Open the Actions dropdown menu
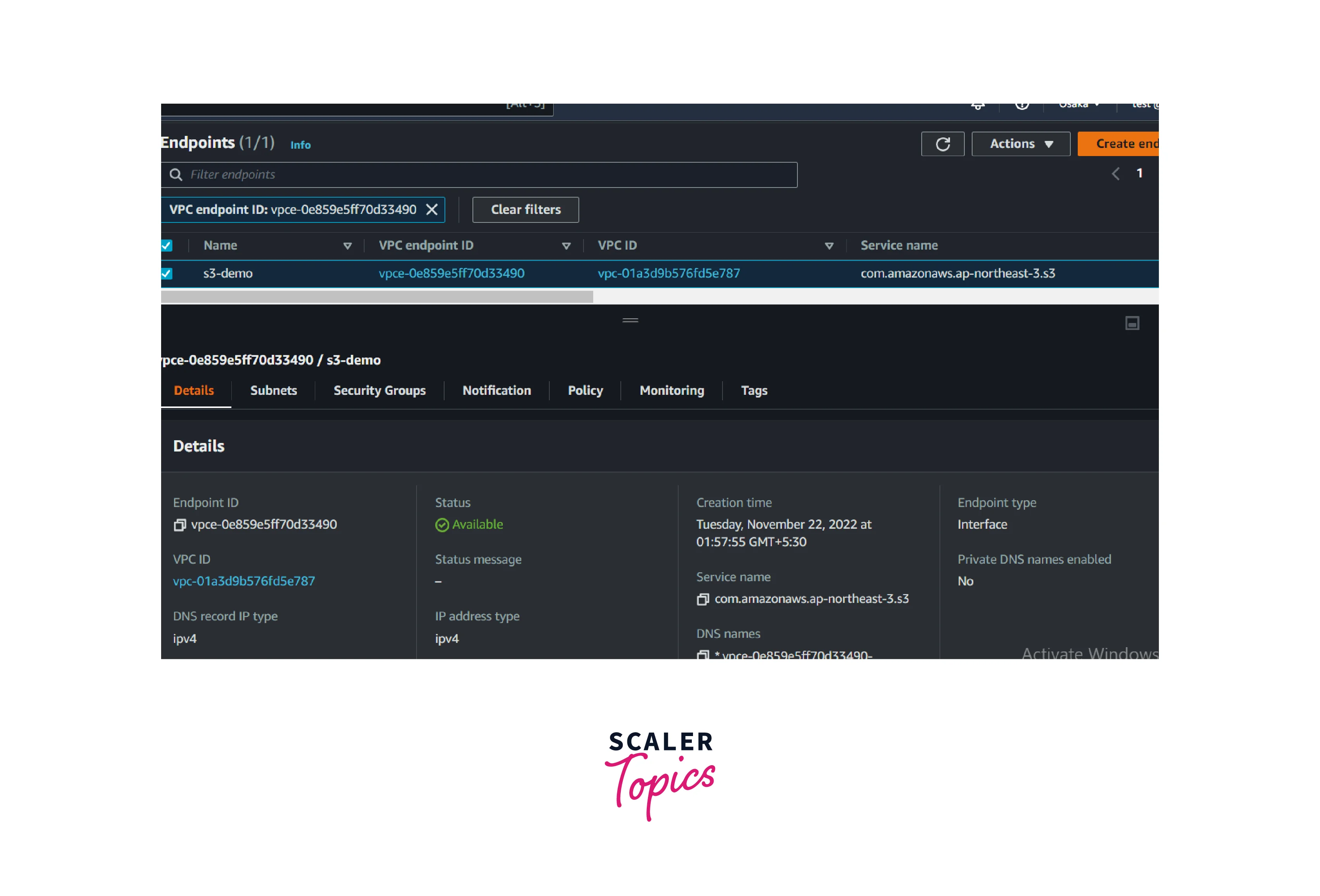1320x896 pixels. click(x=1021, y=144)
